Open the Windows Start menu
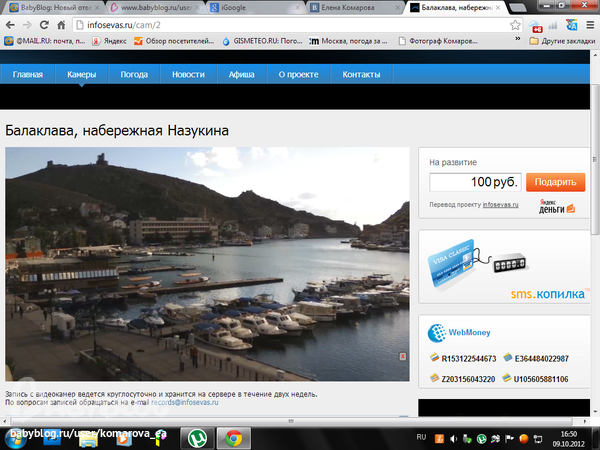This screenshot has width=600, height=450. click(x=14, y=437)
